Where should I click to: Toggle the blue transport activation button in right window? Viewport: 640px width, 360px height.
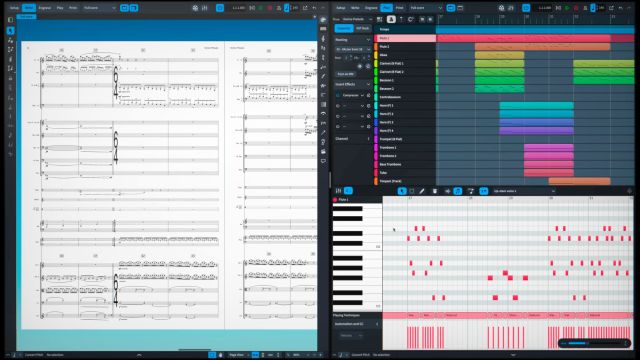click(x=526, y=8)
